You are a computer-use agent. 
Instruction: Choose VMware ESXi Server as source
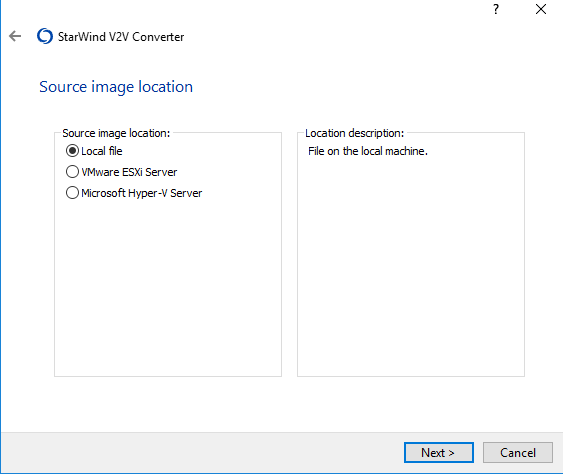pos(121,172)
